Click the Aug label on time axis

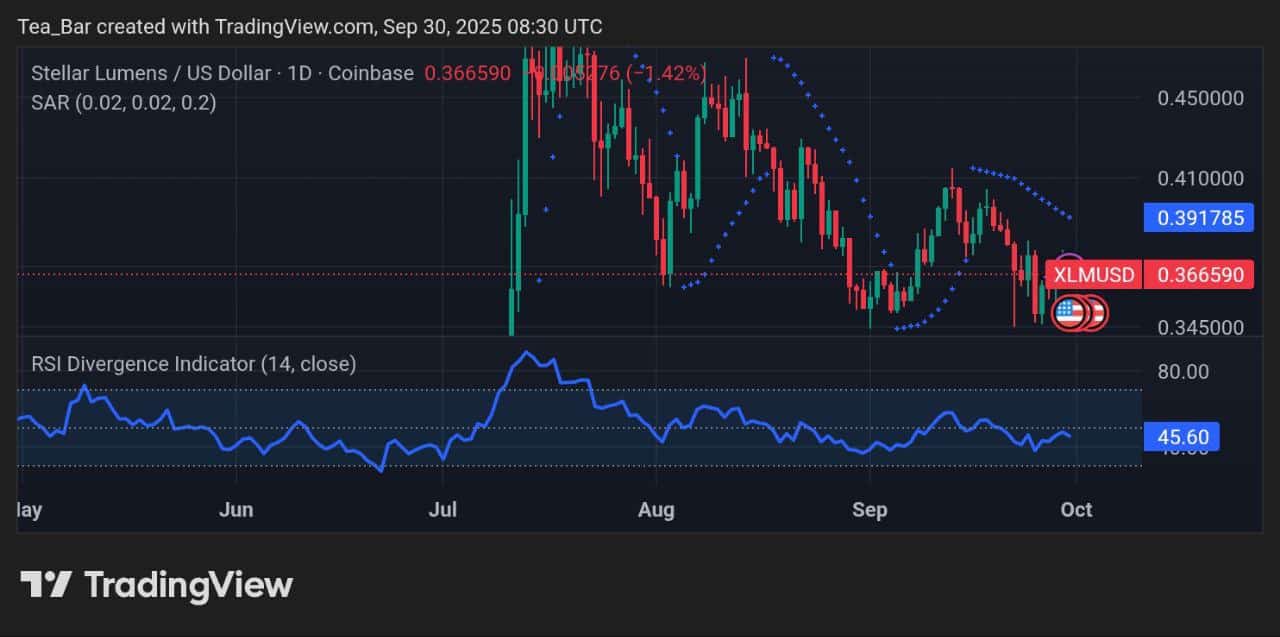pyautogui.click(x=655, y=510)
